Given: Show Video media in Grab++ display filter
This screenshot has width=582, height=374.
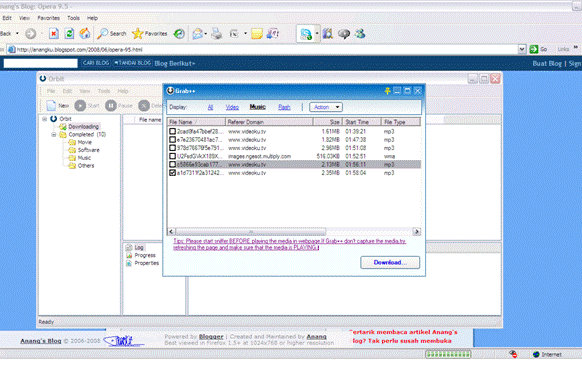Looking at the screenshot, I should pos(232,107).
